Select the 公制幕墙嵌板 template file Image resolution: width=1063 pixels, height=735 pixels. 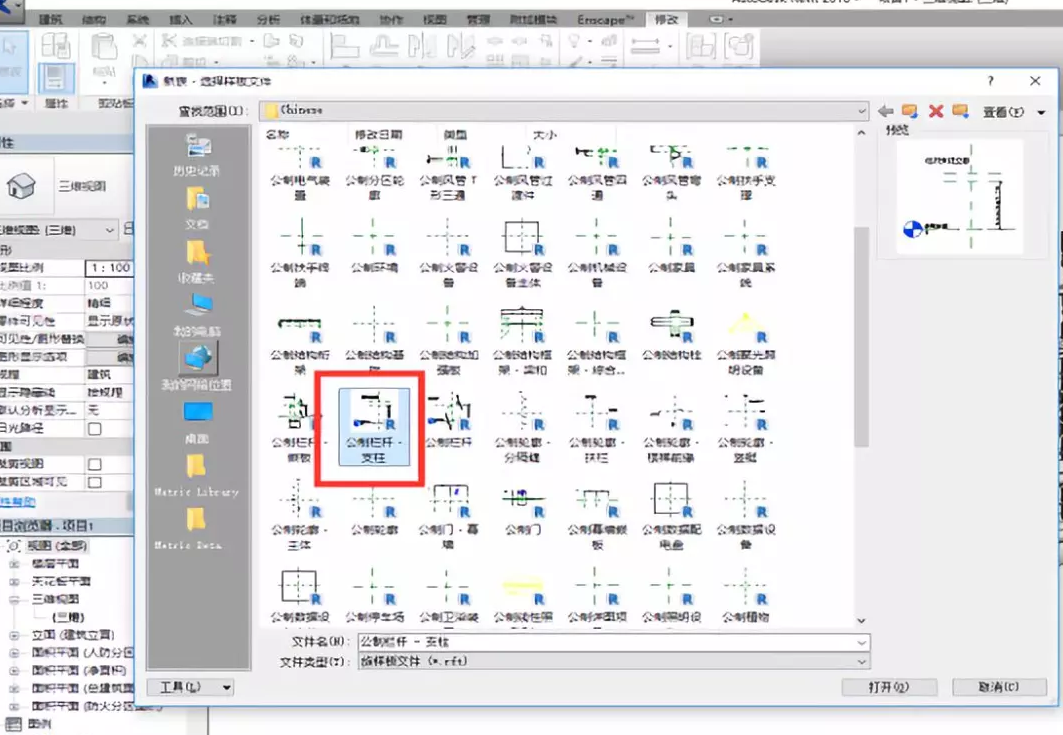click(x=597, y=517)
